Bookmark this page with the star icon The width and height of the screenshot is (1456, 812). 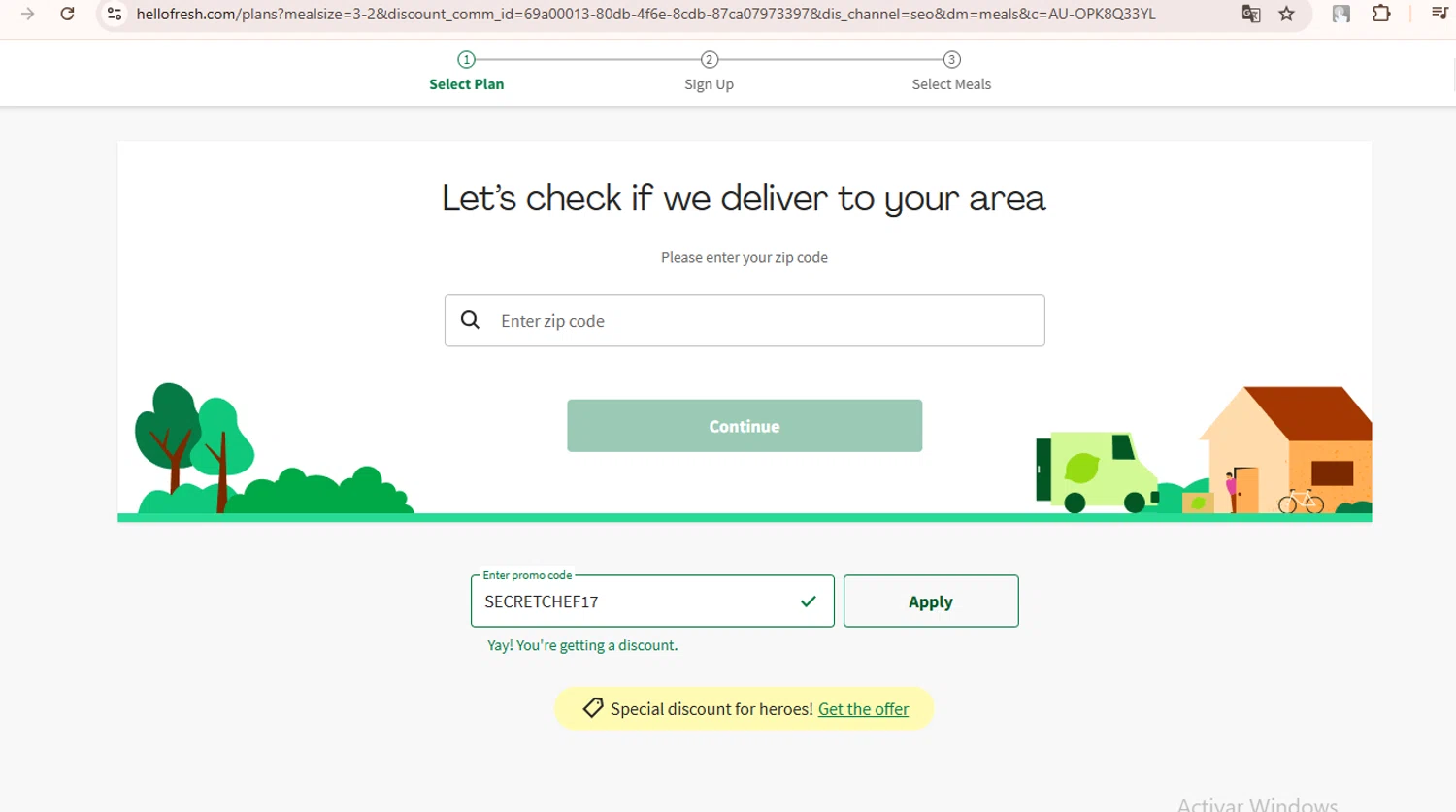point(1287,14)
